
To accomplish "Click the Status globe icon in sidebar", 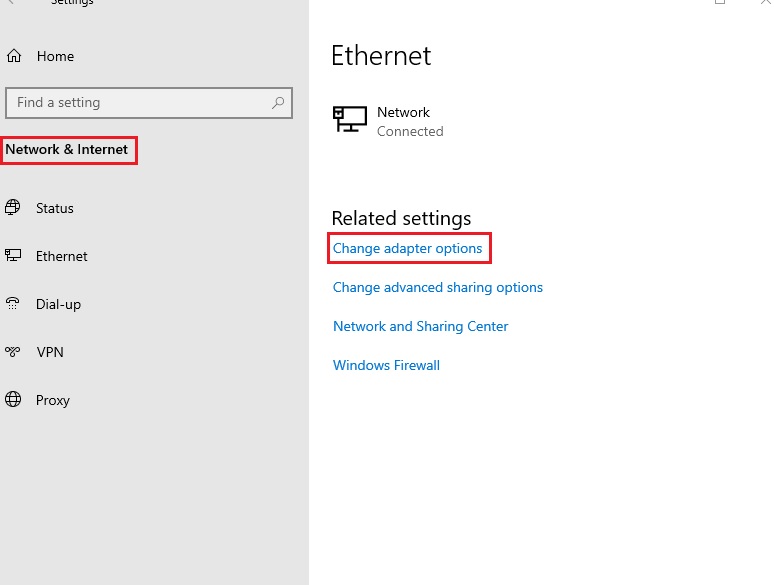I will coord(13,207).
